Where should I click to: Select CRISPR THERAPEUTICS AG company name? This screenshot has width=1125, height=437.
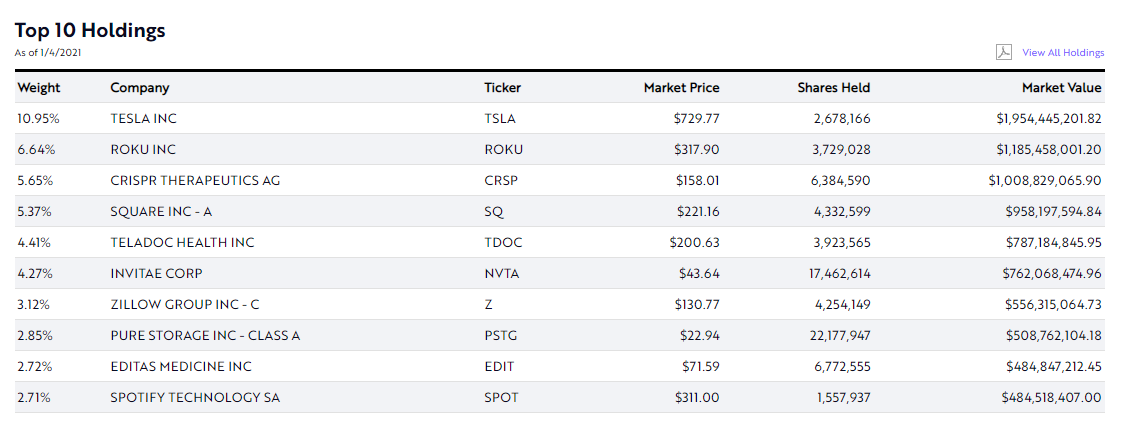click(195, 181)
